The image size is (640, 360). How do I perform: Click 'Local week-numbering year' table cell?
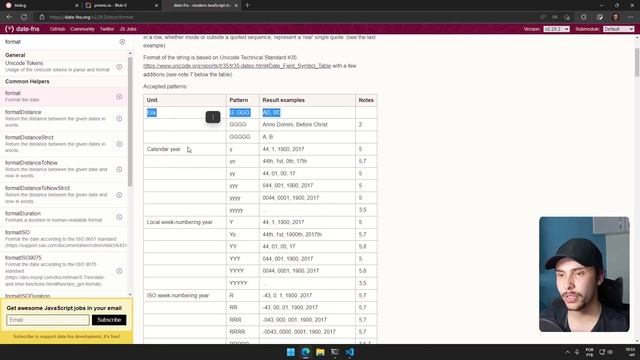pos(185,222)
